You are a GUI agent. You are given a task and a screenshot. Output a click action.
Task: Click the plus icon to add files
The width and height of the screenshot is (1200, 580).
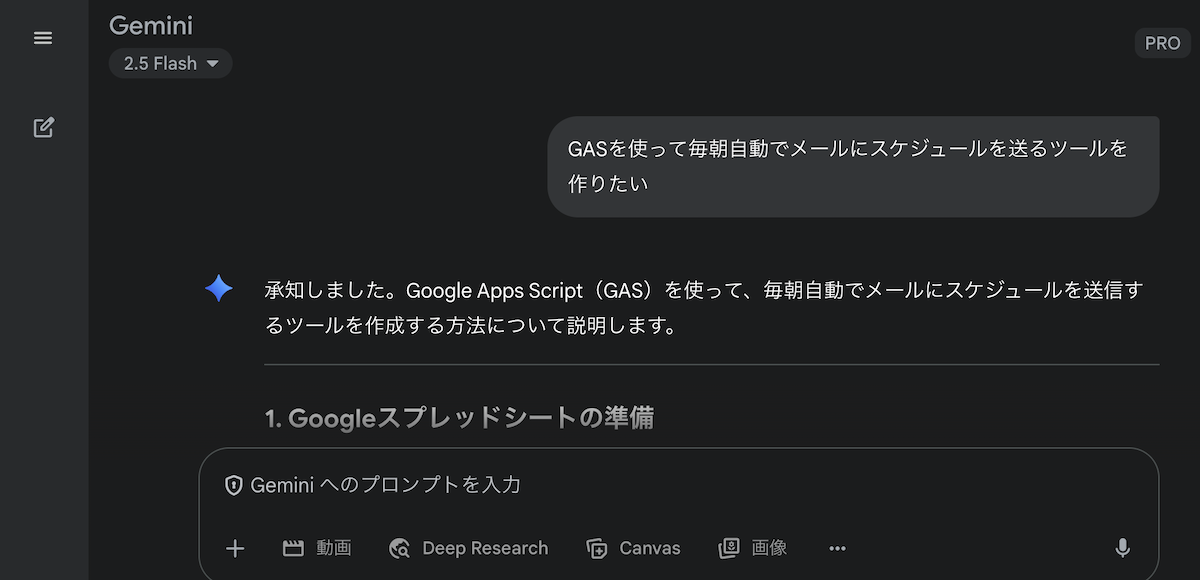pos(235,548)
